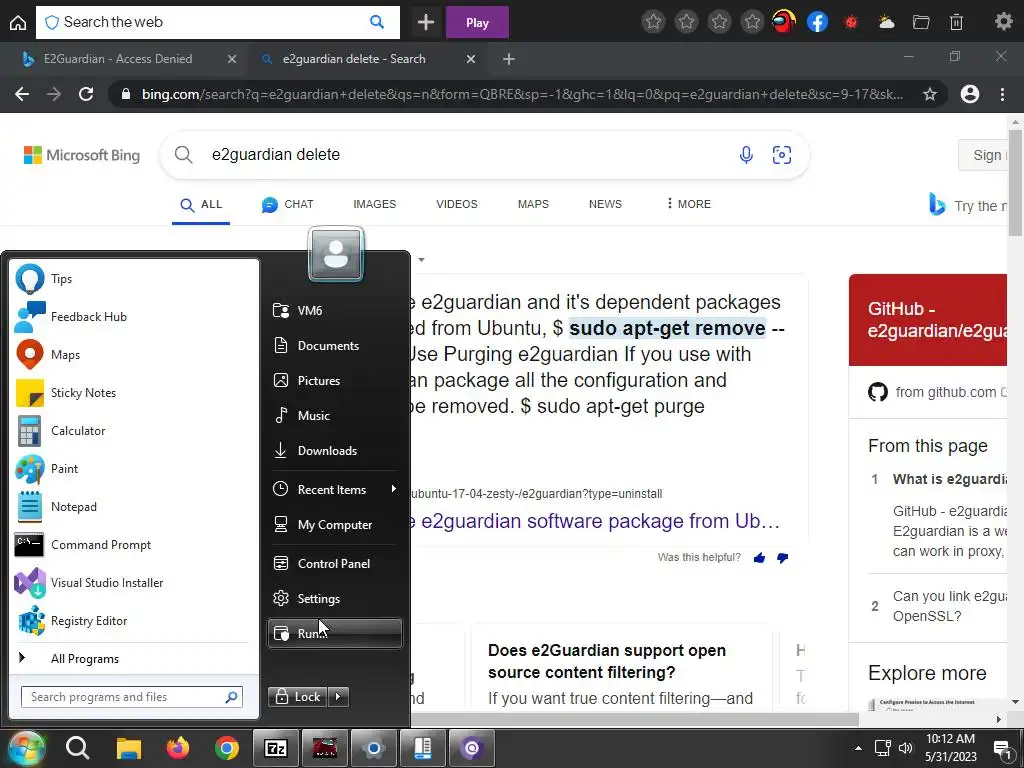Click the Search the web field
1024x768 pixels.
[217, 22]
